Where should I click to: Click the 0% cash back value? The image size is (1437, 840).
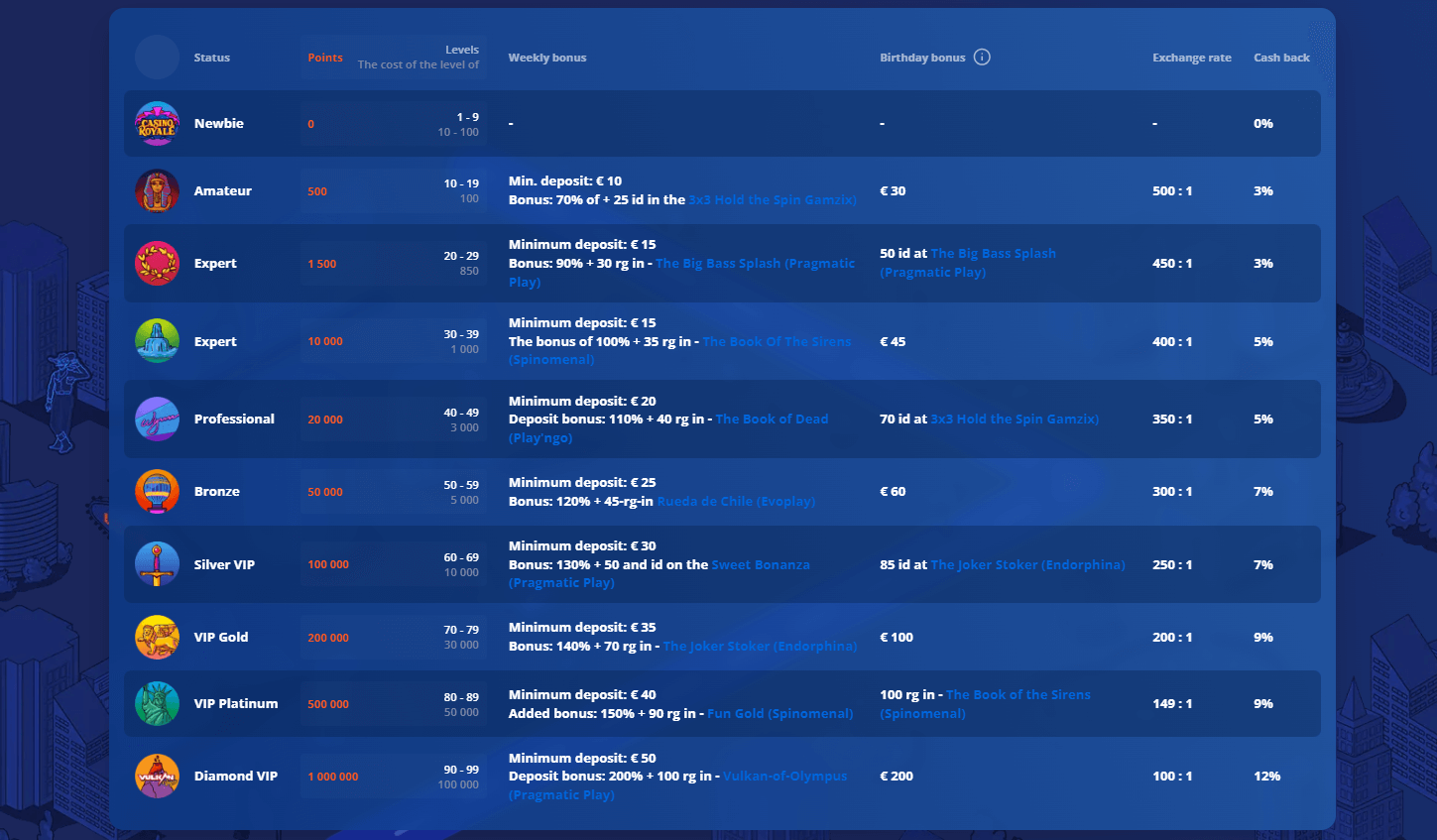[1263, 123]
